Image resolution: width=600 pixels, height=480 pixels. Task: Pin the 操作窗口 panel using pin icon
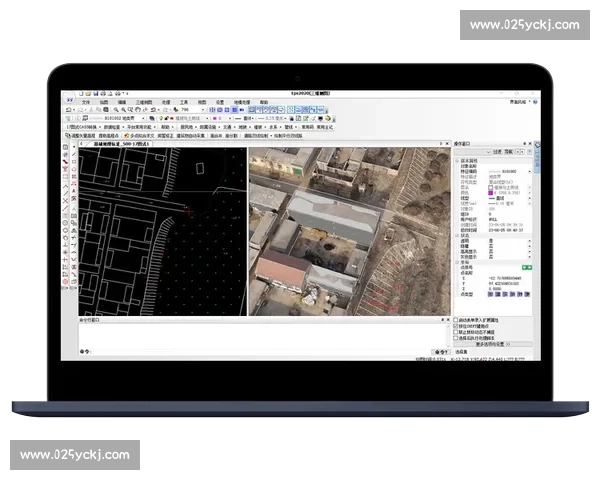pyautogui.click(x=522, y=144)
